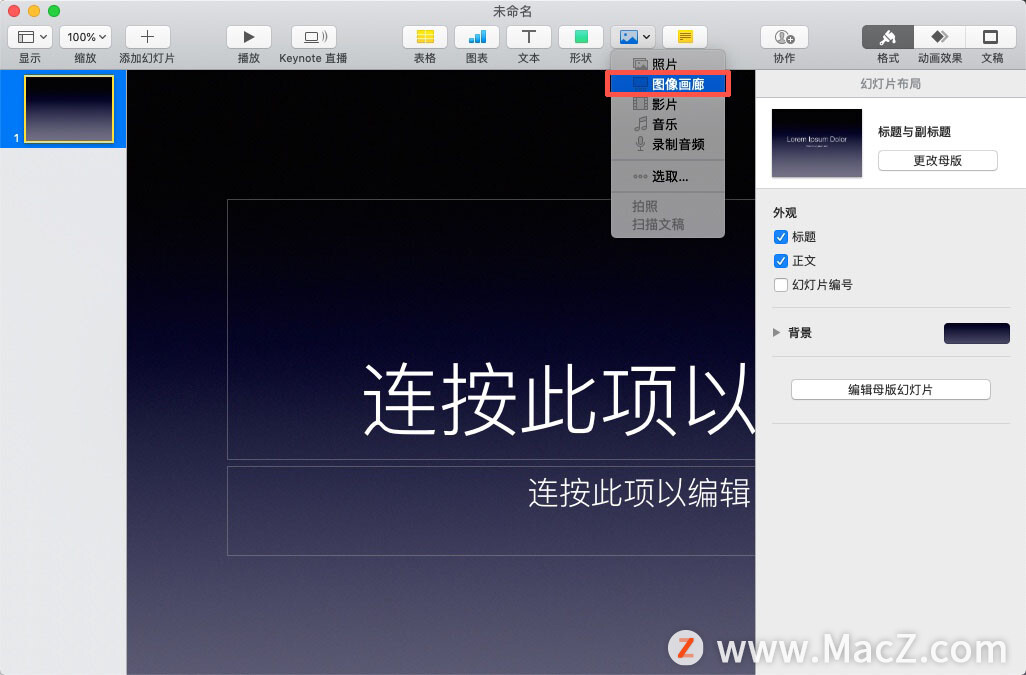The image size is (1026, 675).
Task: Select the subtitle placeholder 连按此项以编辑
Action: (x=639, y=493)
